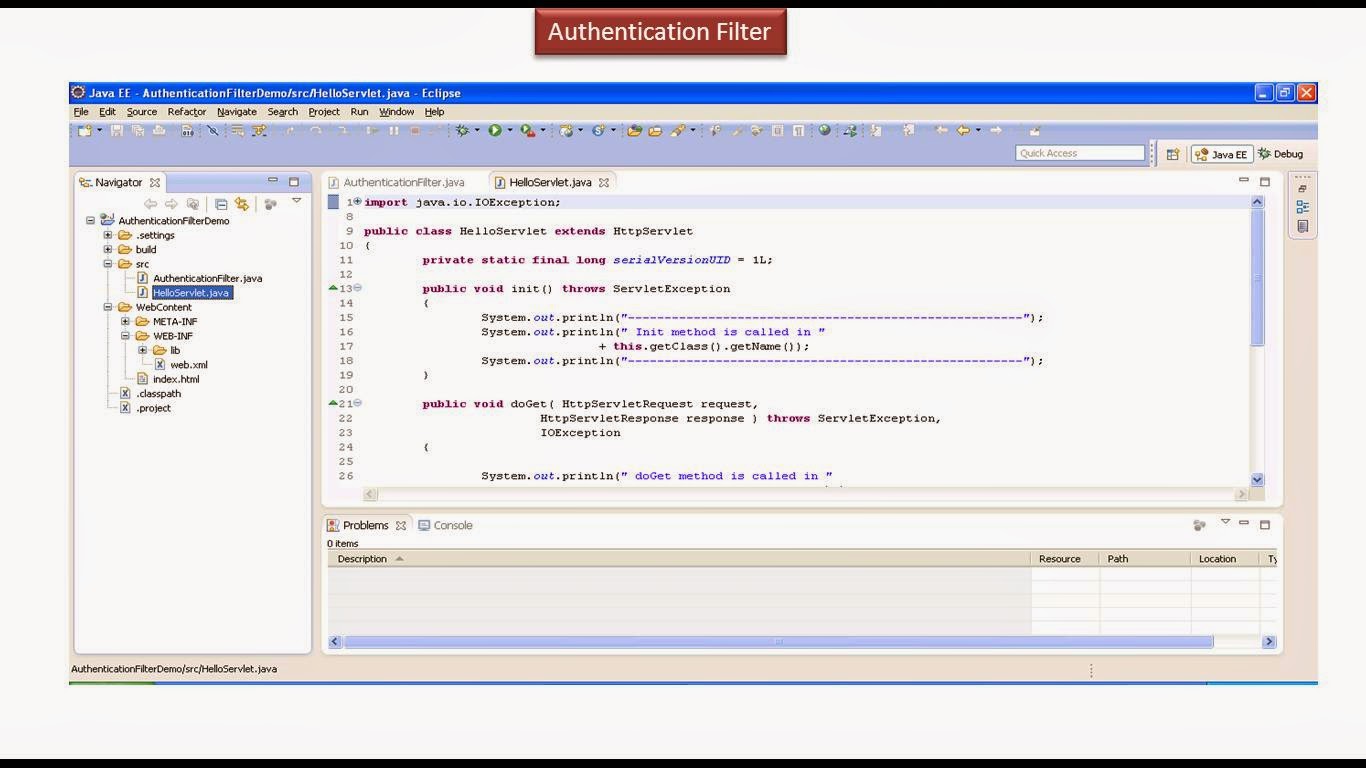Open the Source menu
This screenshot has height=768, width=1366.
click(141, 111)
